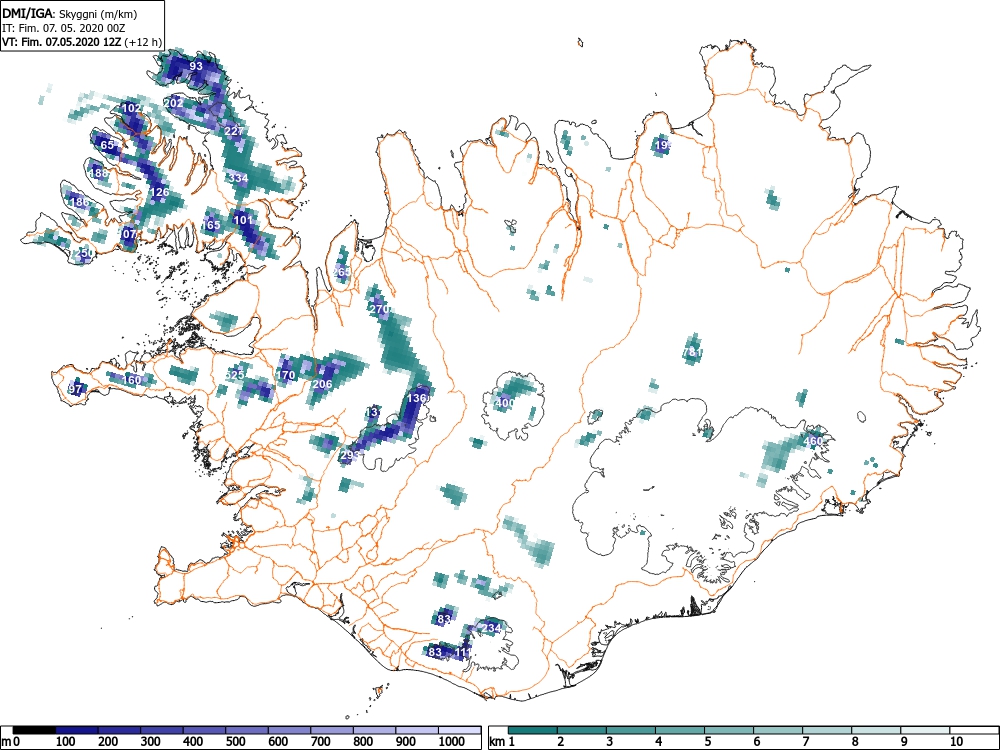Click the visibility value 102 on the map
The width and height of the screenshot is (1000, 750).
[131, 108]
